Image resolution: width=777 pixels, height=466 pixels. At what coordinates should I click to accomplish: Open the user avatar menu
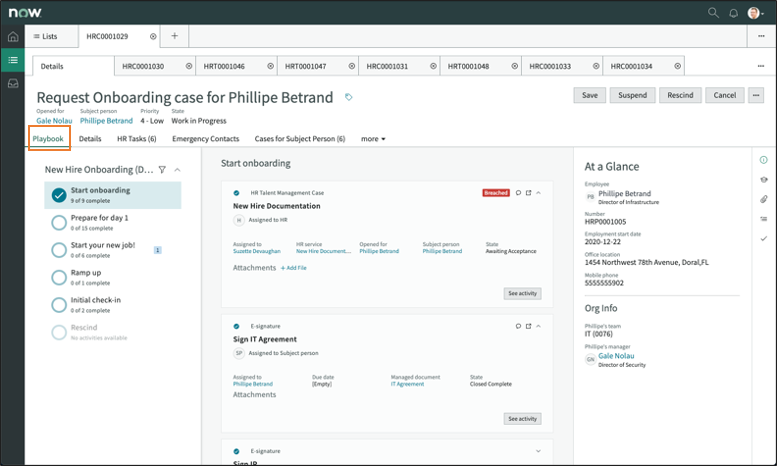(755, 13)
